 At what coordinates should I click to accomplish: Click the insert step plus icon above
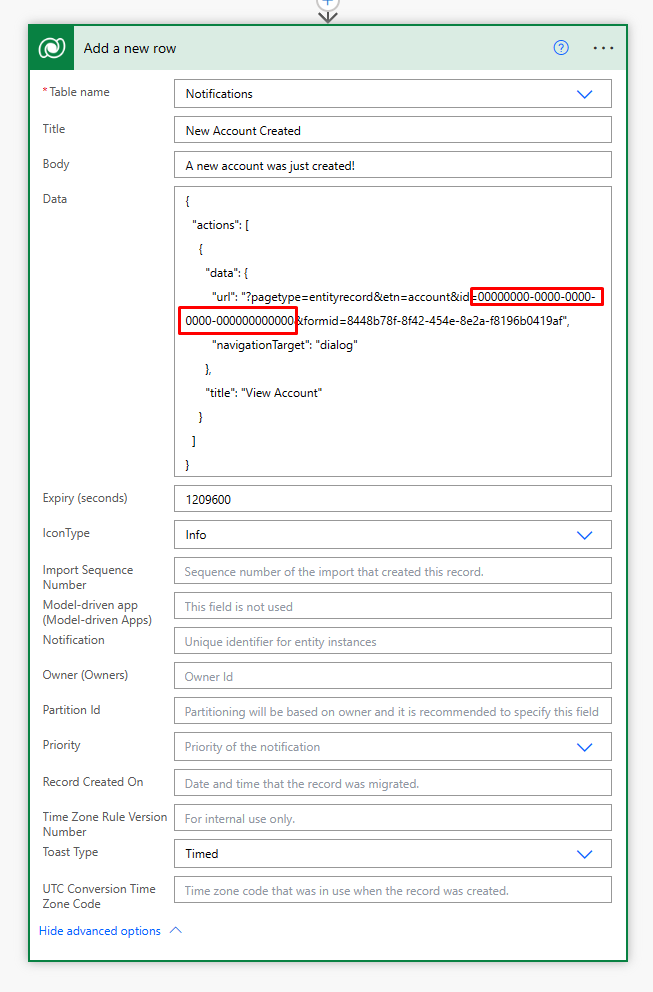(328, 3)
